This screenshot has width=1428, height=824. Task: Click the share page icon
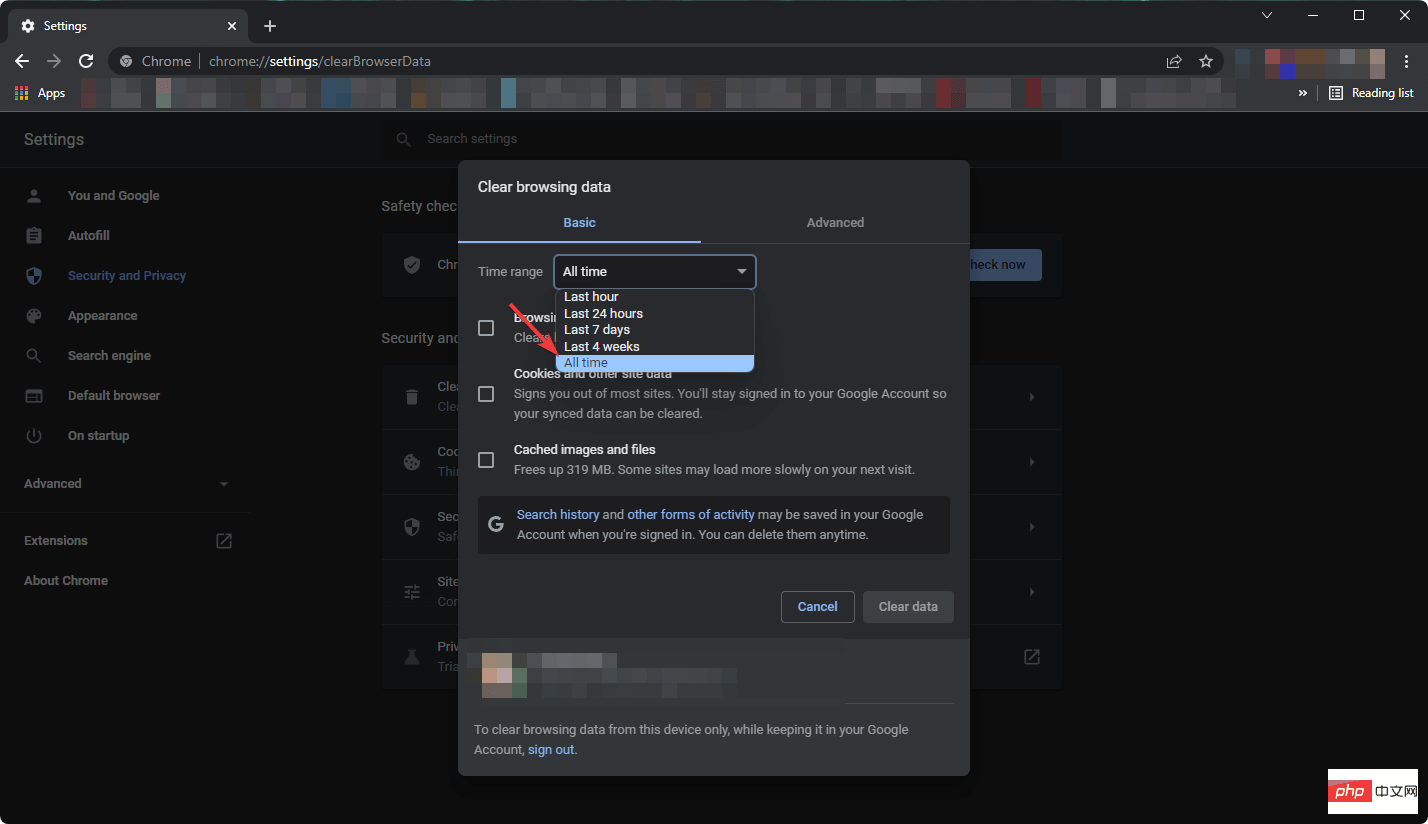click(x=1174, y=61)
